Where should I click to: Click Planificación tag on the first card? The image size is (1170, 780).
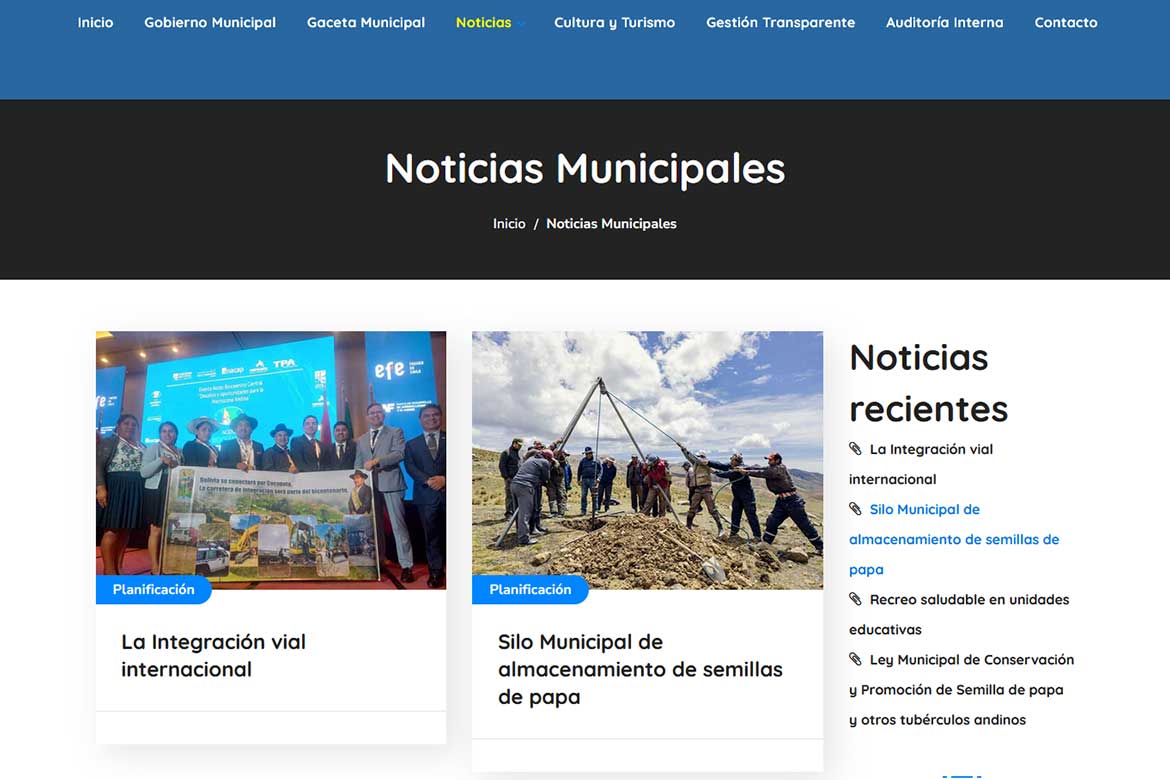(x=153, y=590)
